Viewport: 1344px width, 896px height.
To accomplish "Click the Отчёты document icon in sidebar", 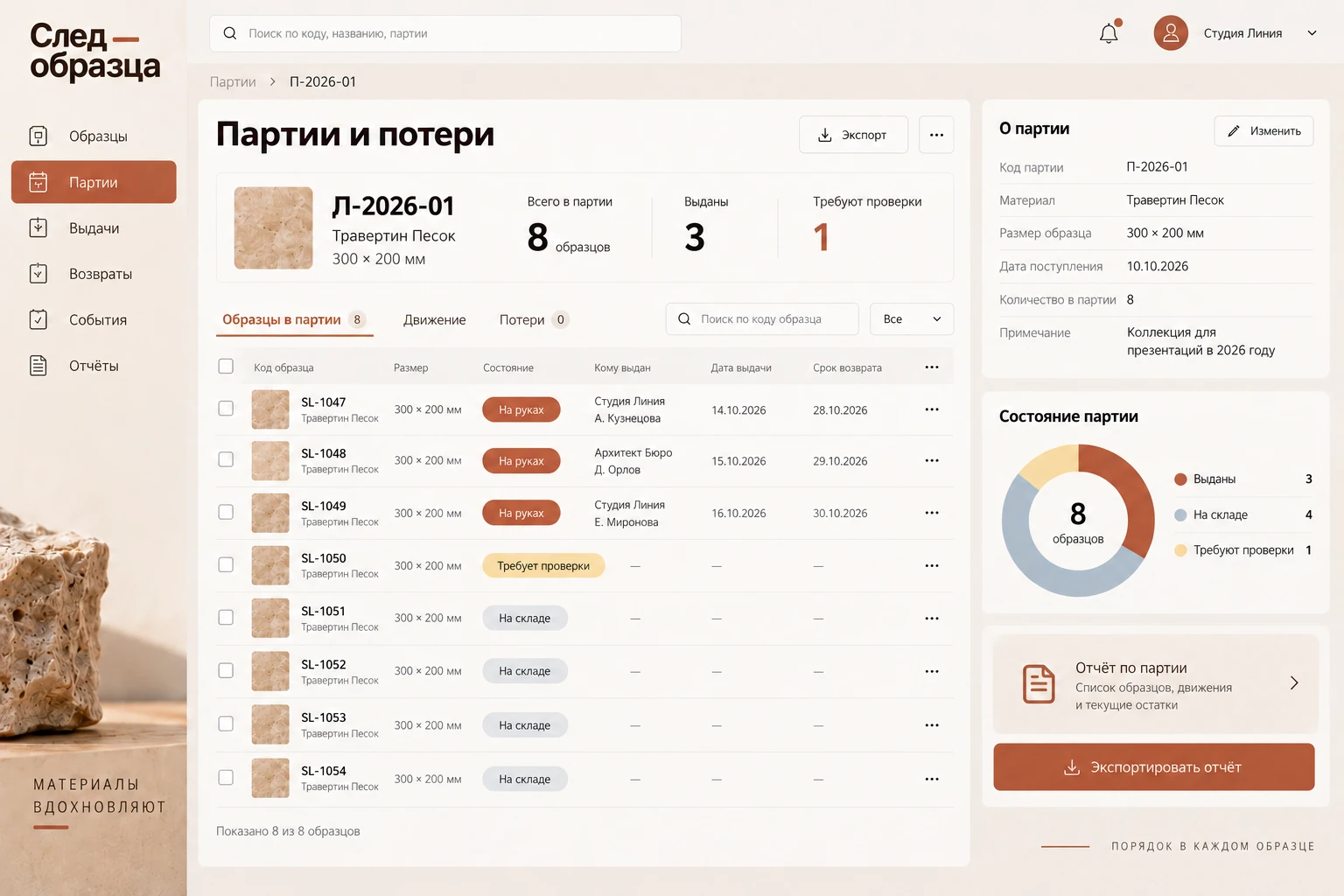I will pyautogui.click(x=38, y=365).
